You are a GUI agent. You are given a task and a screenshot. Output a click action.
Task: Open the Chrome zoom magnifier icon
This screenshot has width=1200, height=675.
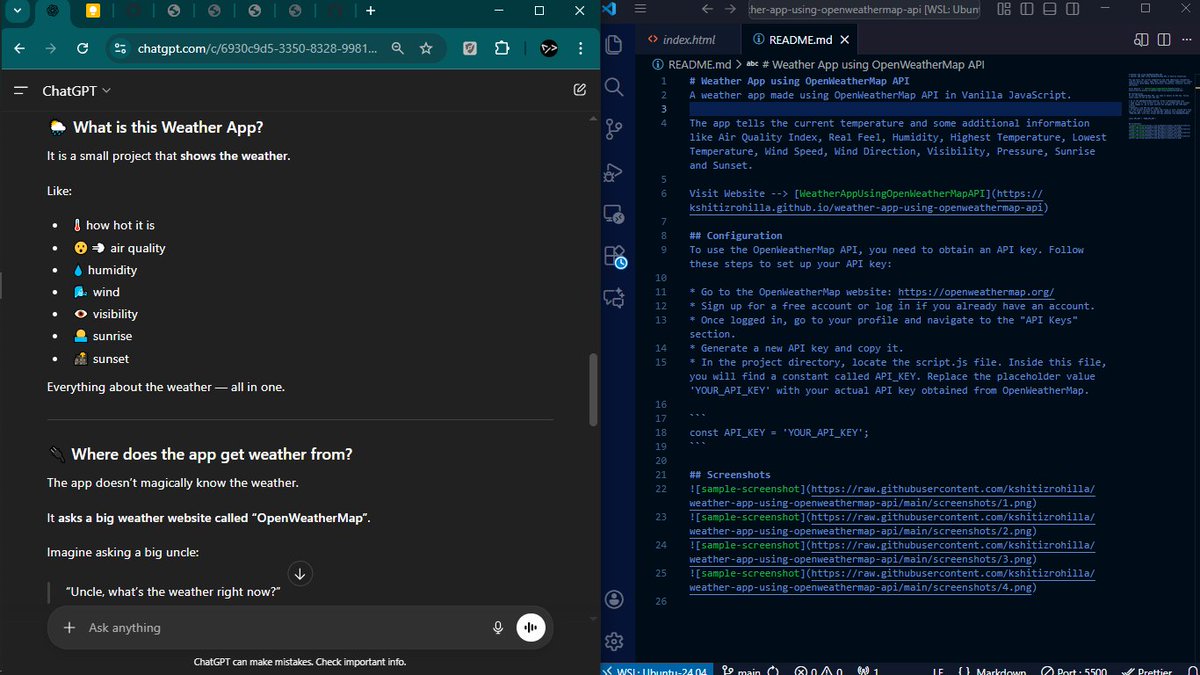(x=398, y=48)
